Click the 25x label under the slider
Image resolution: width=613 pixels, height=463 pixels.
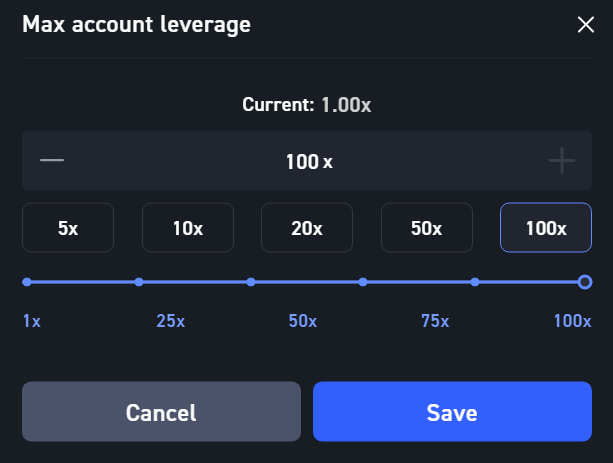tap(171, 321)
